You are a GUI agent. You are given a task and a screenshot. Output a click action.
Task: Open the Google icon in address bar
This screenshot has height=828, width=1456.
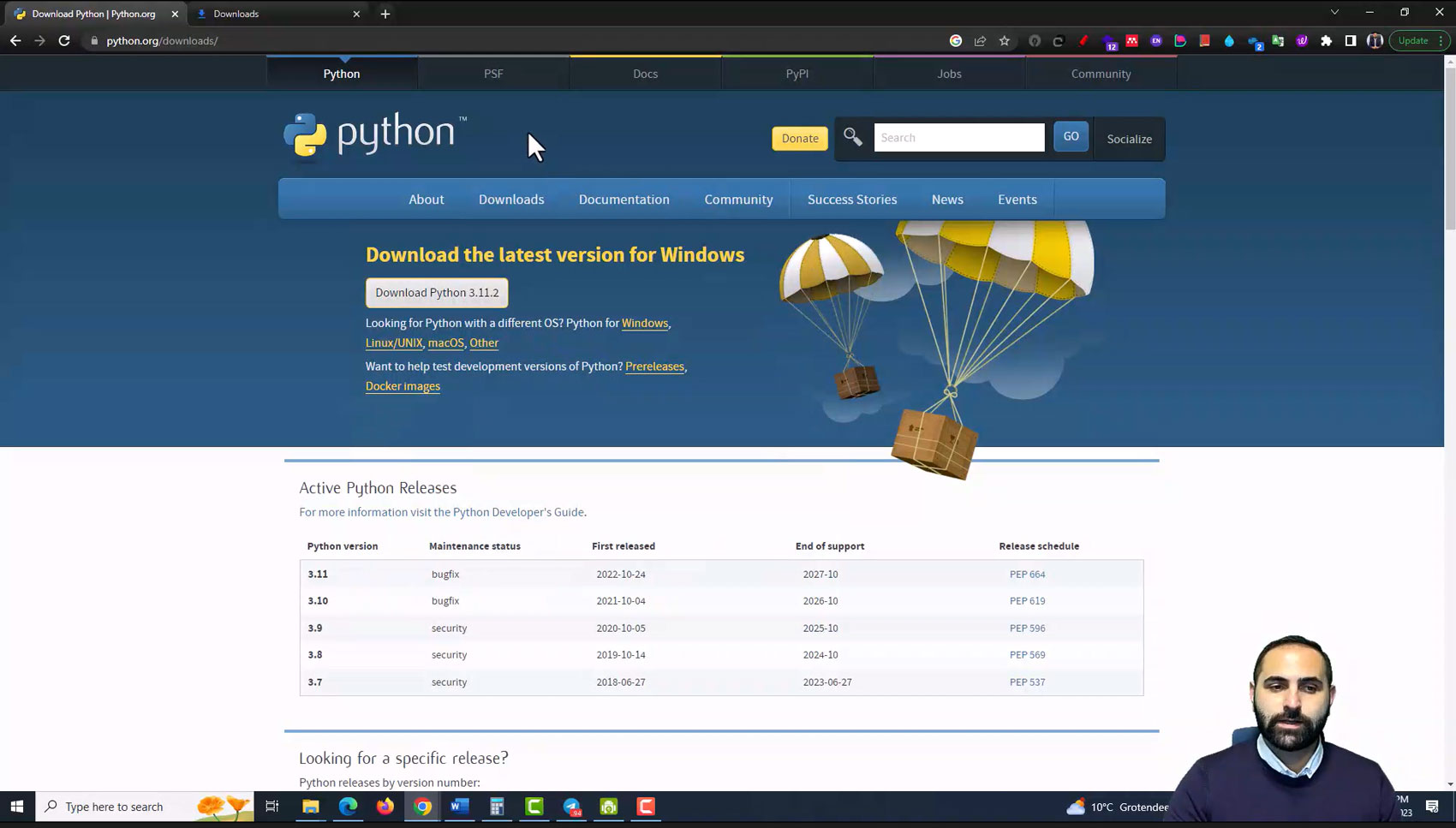[956, 40]
